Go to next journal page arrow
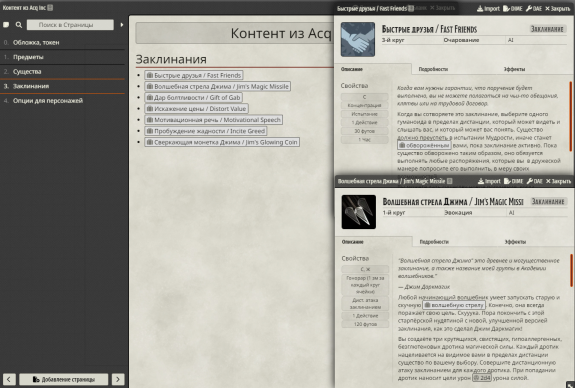 [x=118, y=379]
